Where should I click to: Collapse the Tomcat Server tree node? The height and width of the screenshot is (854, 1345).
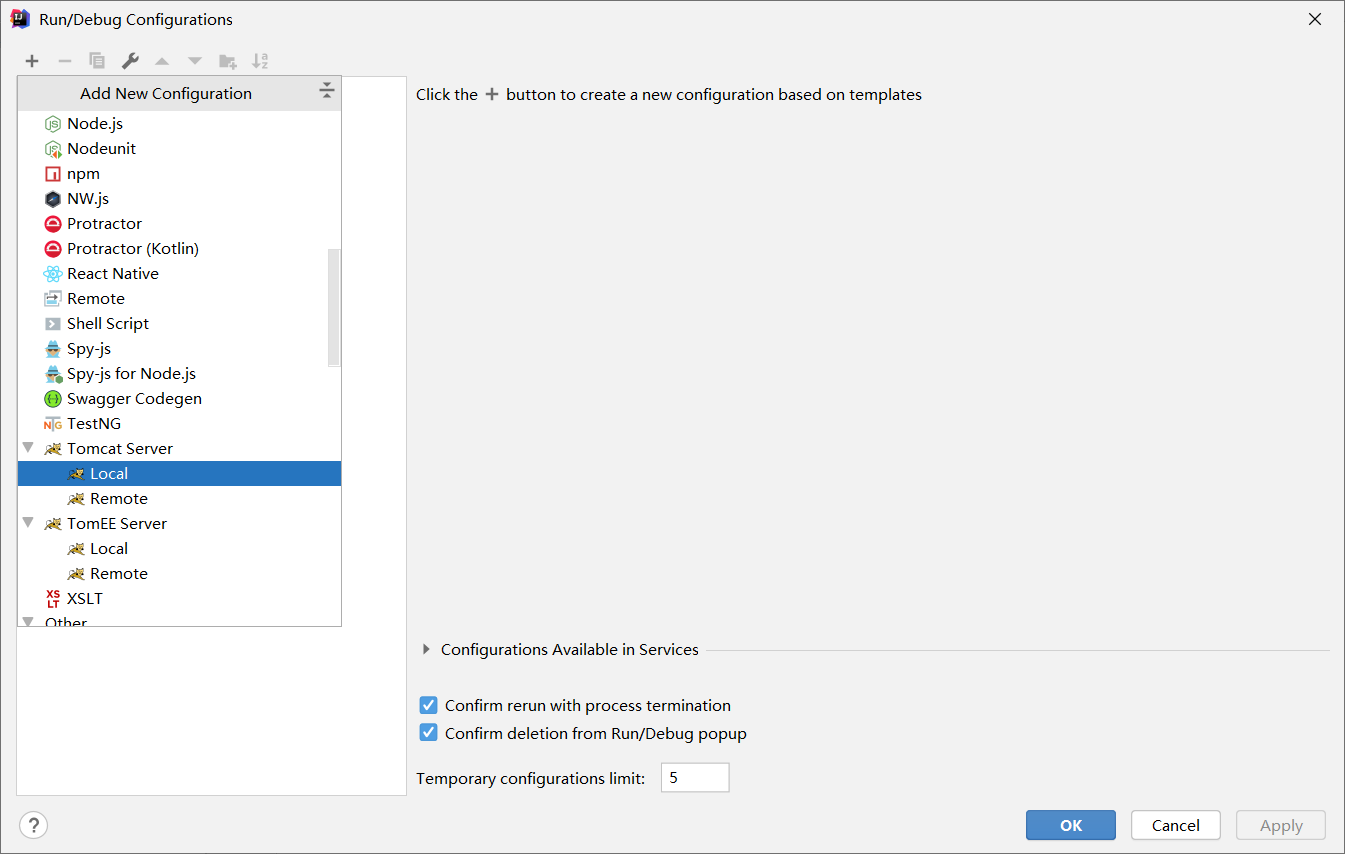[28, 448]
